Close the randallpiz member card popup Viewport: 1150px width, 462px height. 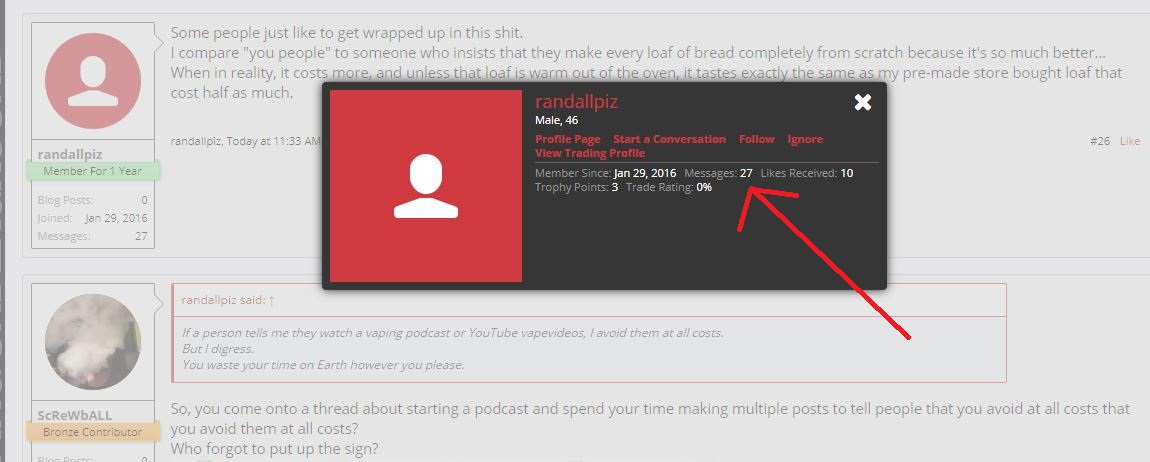point(862,103)
